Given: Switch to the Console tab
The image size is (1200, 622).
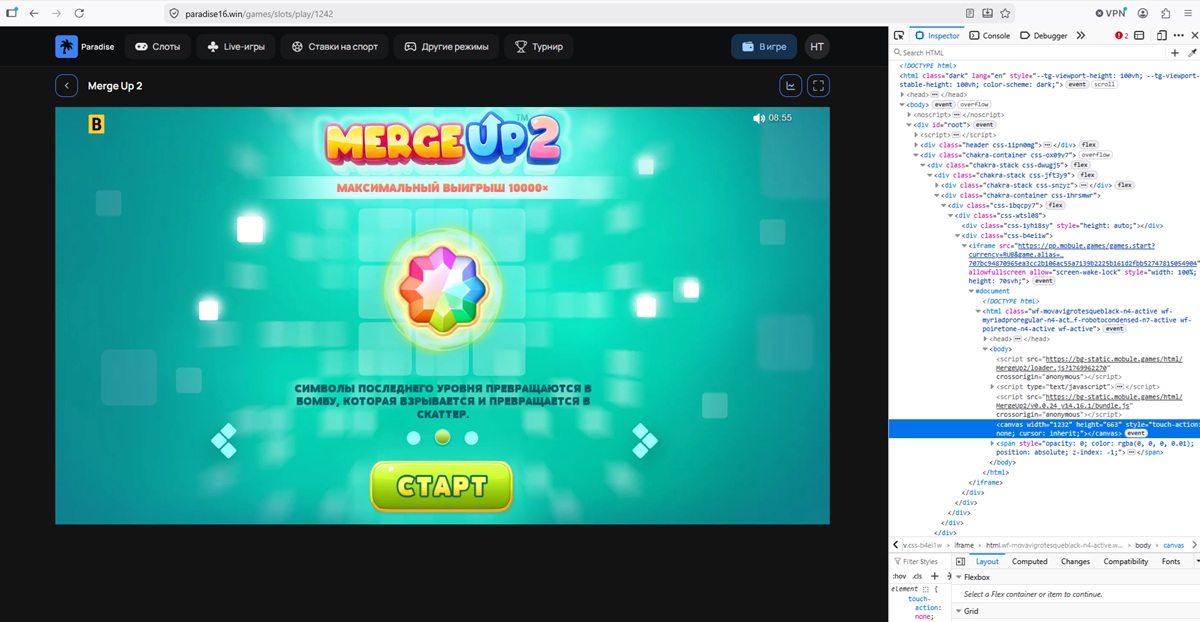Looking at the screenshot, I should click(990, 35).
